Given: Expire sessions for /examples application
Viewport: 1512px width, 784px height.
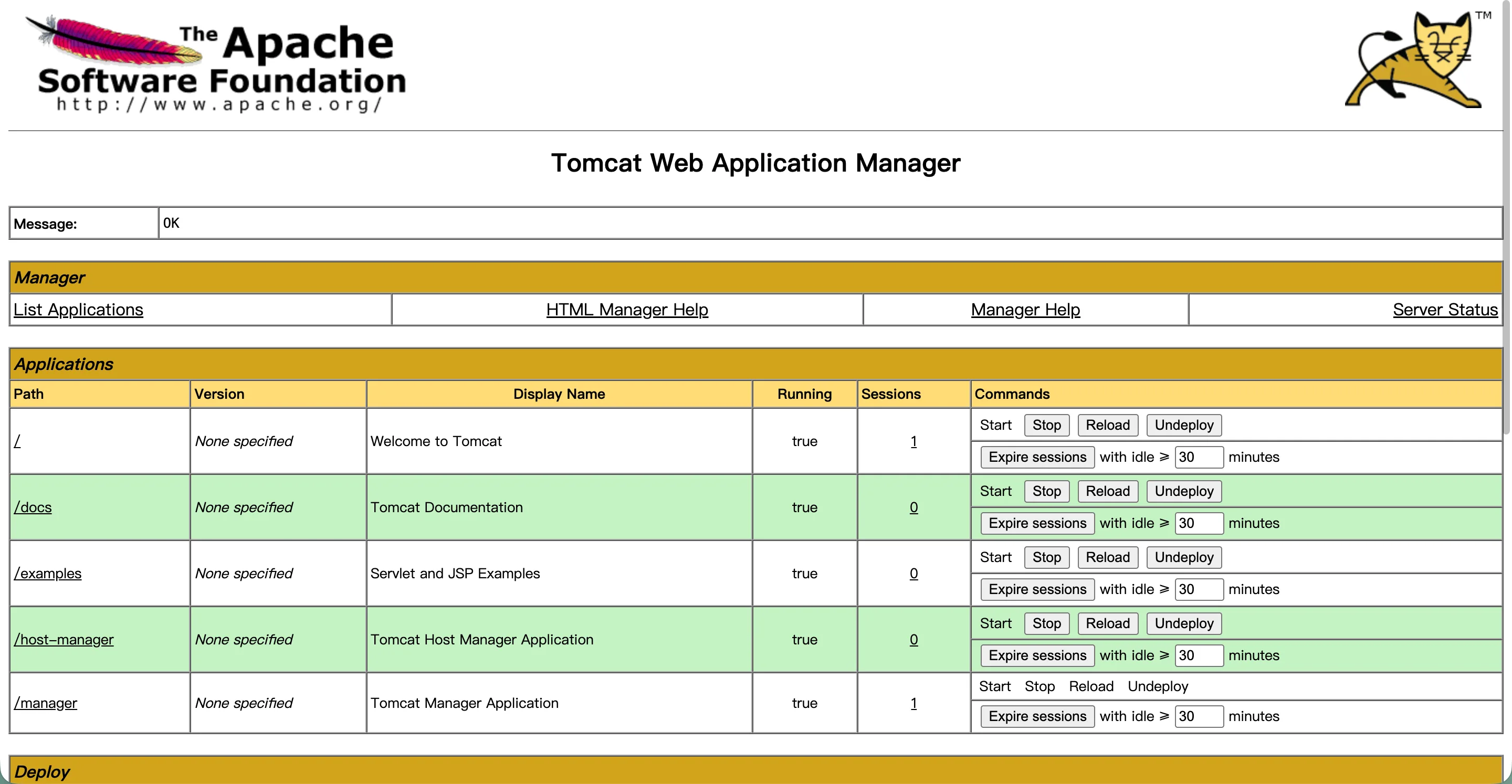Looking at the screenshot, I should click(1037, 589).
